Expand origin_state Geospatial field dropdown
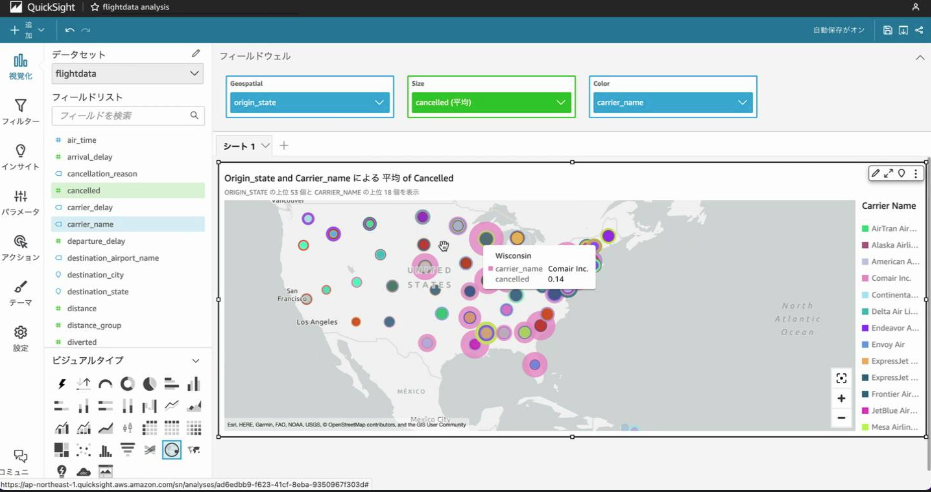Screen dimensions: 931x492 pos(379,103)
